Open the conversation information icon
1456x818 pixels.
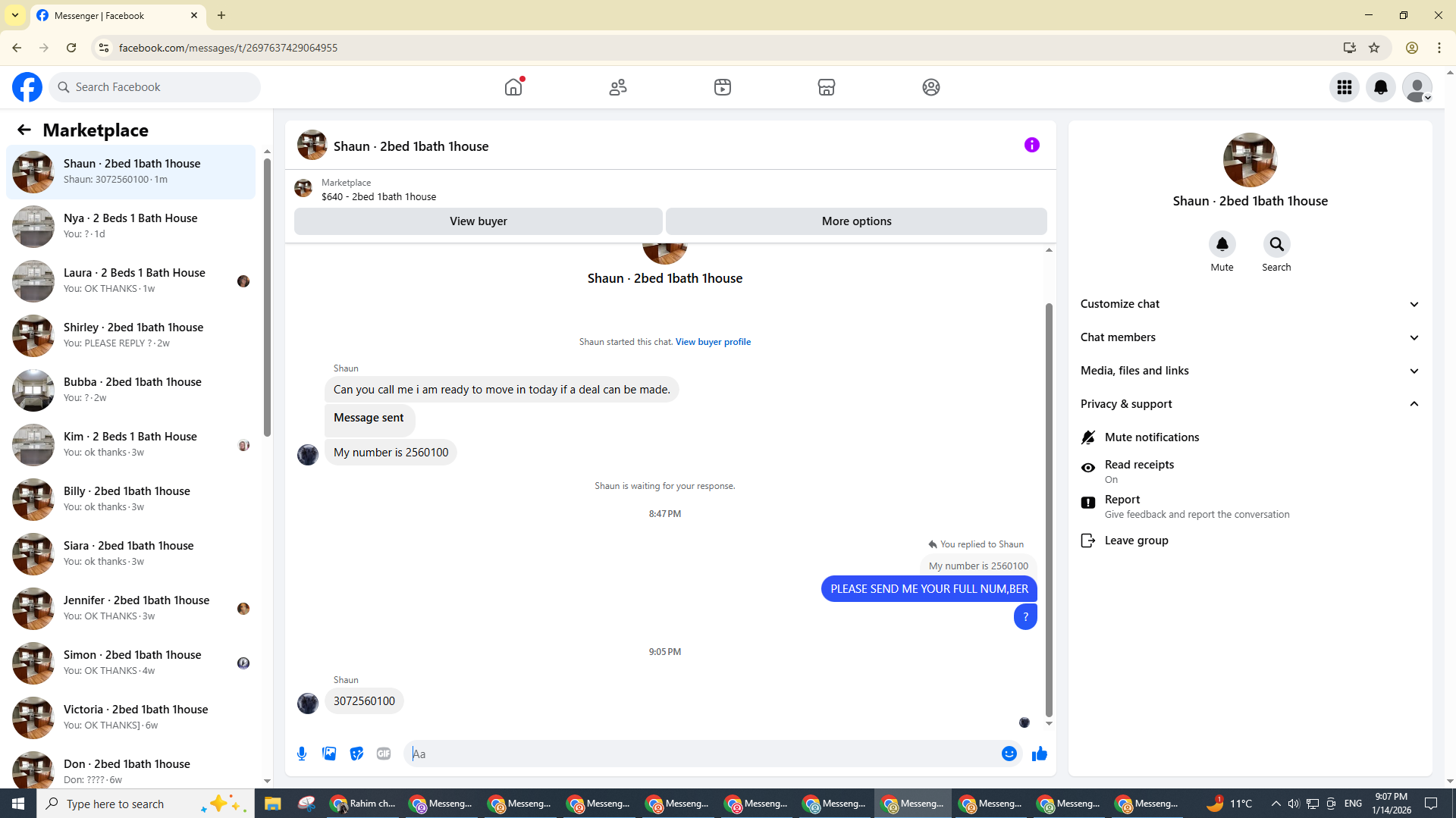tap(1032, 145)
